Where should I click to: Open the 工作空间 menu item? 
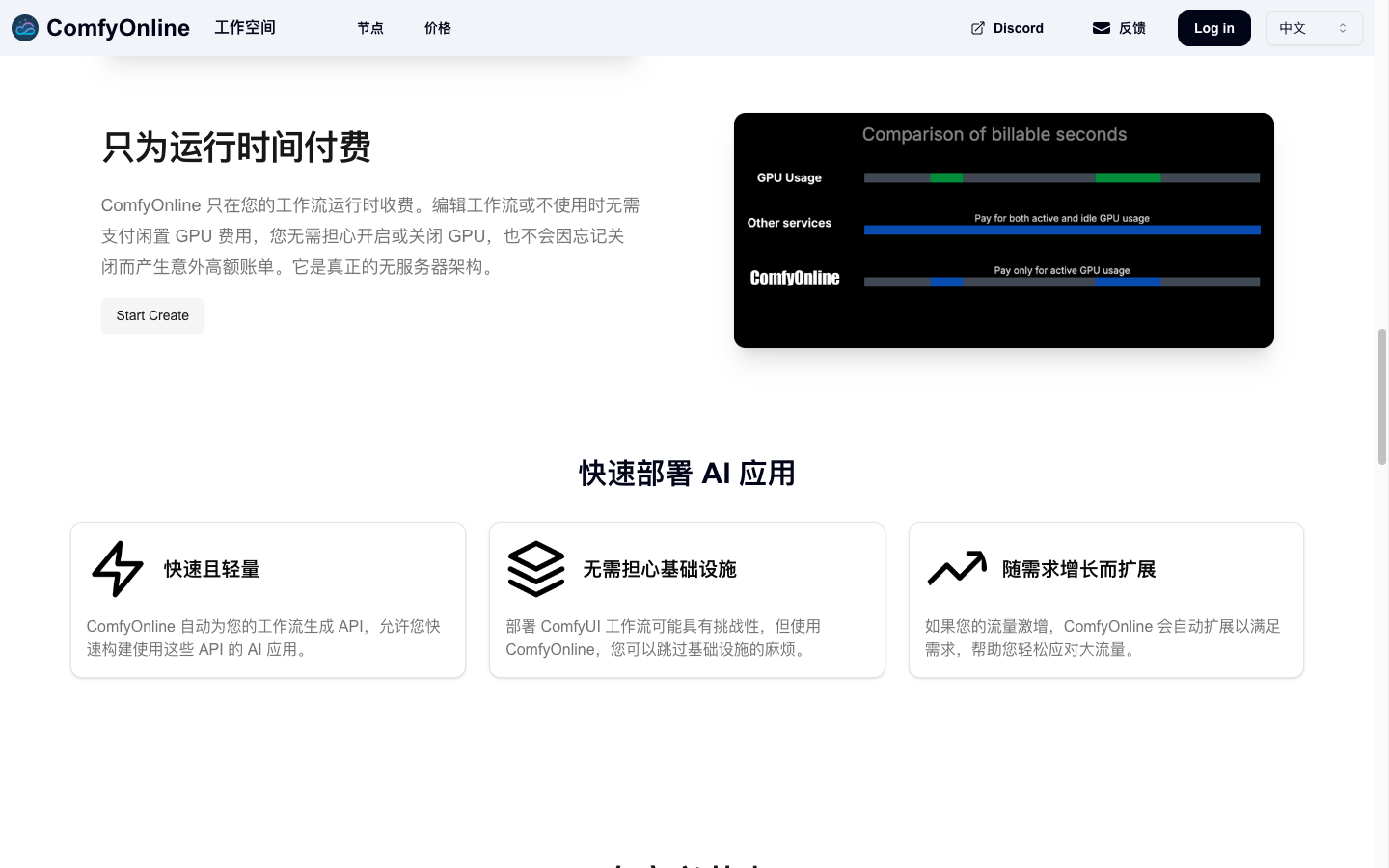coord(245,28)
